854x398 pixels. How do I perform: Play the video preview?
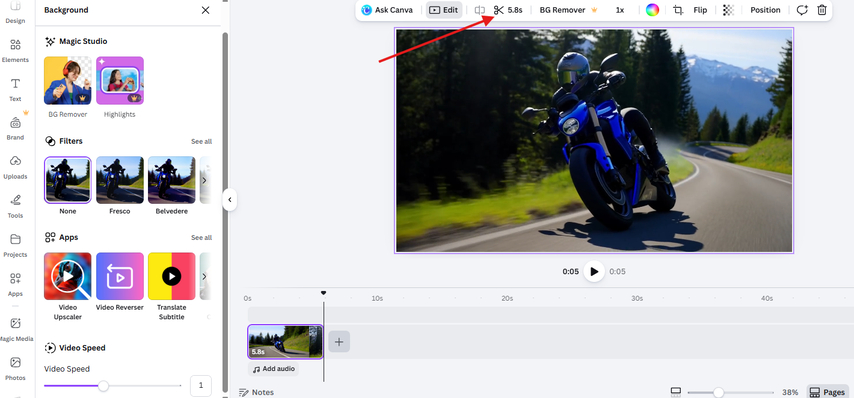point(594,271)
